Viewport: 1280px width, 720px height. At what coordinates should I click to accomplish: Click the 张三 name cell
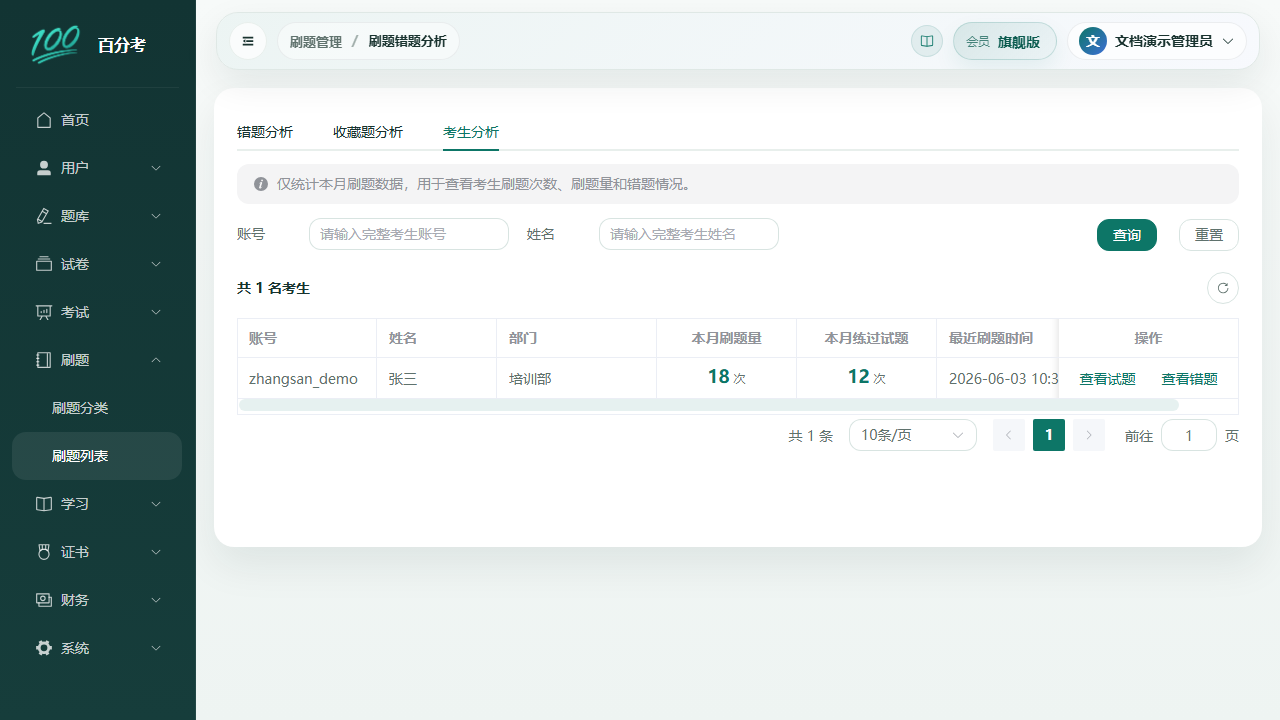437,379
